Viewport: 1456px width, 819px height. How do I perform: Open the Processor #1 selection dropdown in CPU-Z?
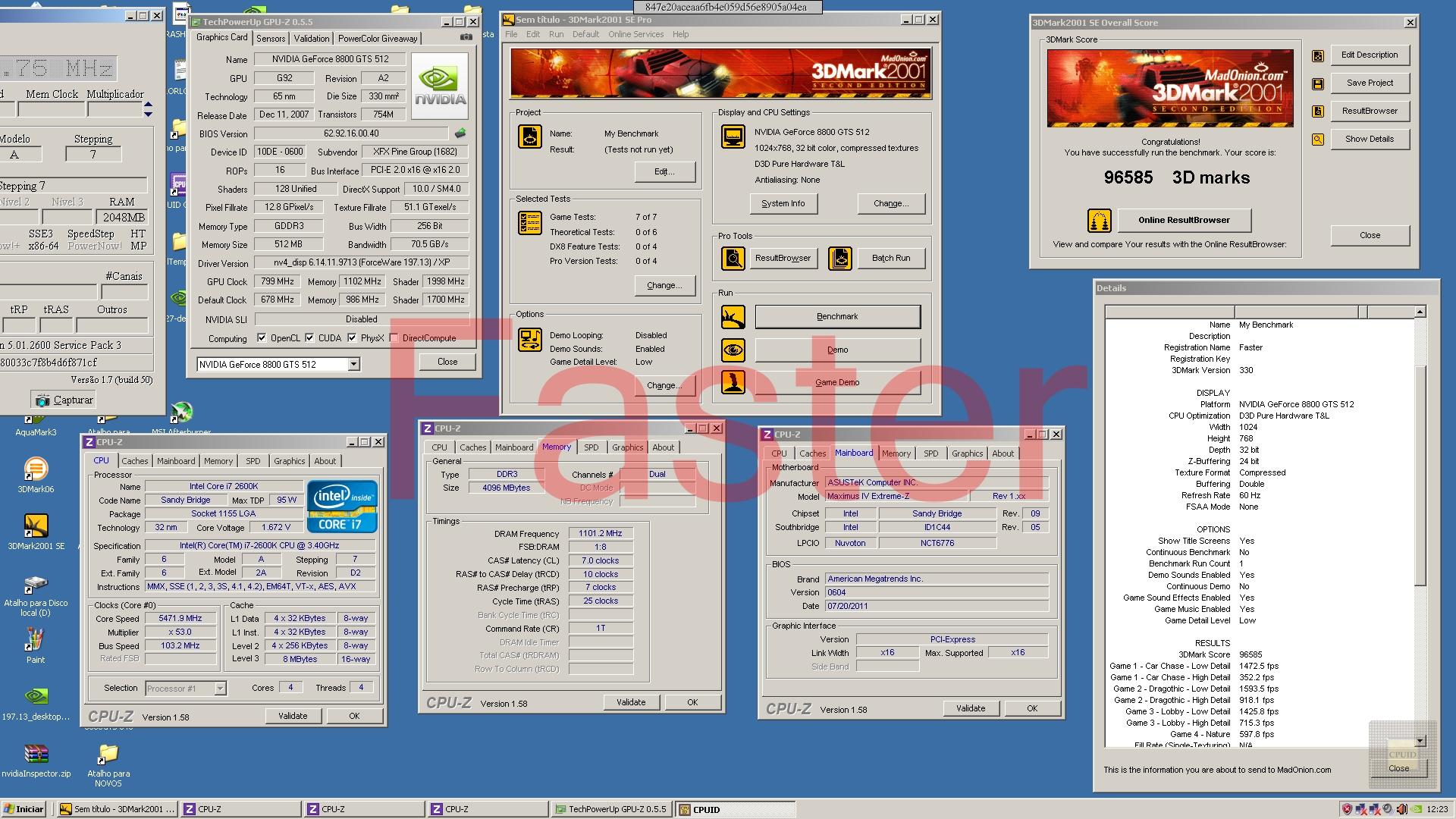tap(220, 689)
